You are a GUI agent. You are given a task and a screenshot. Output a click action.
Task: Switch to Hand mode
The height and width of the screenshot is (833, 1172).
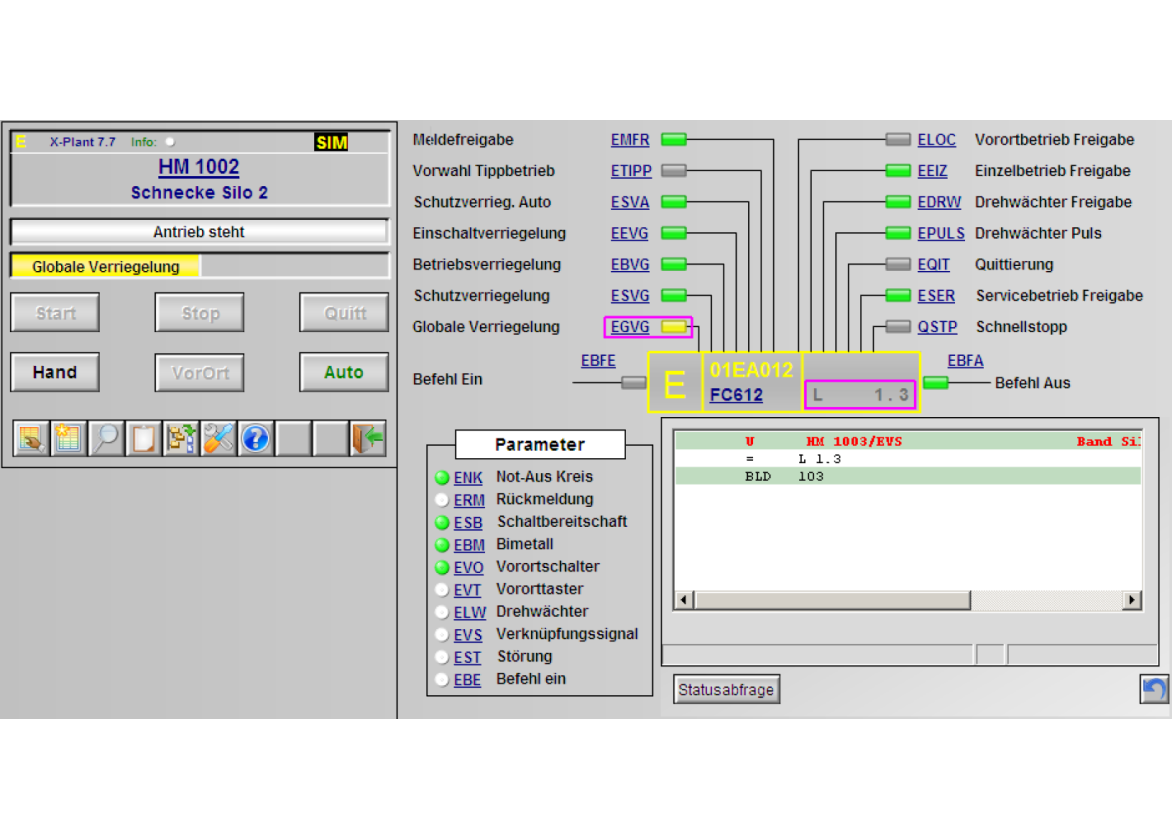[55, 372]
